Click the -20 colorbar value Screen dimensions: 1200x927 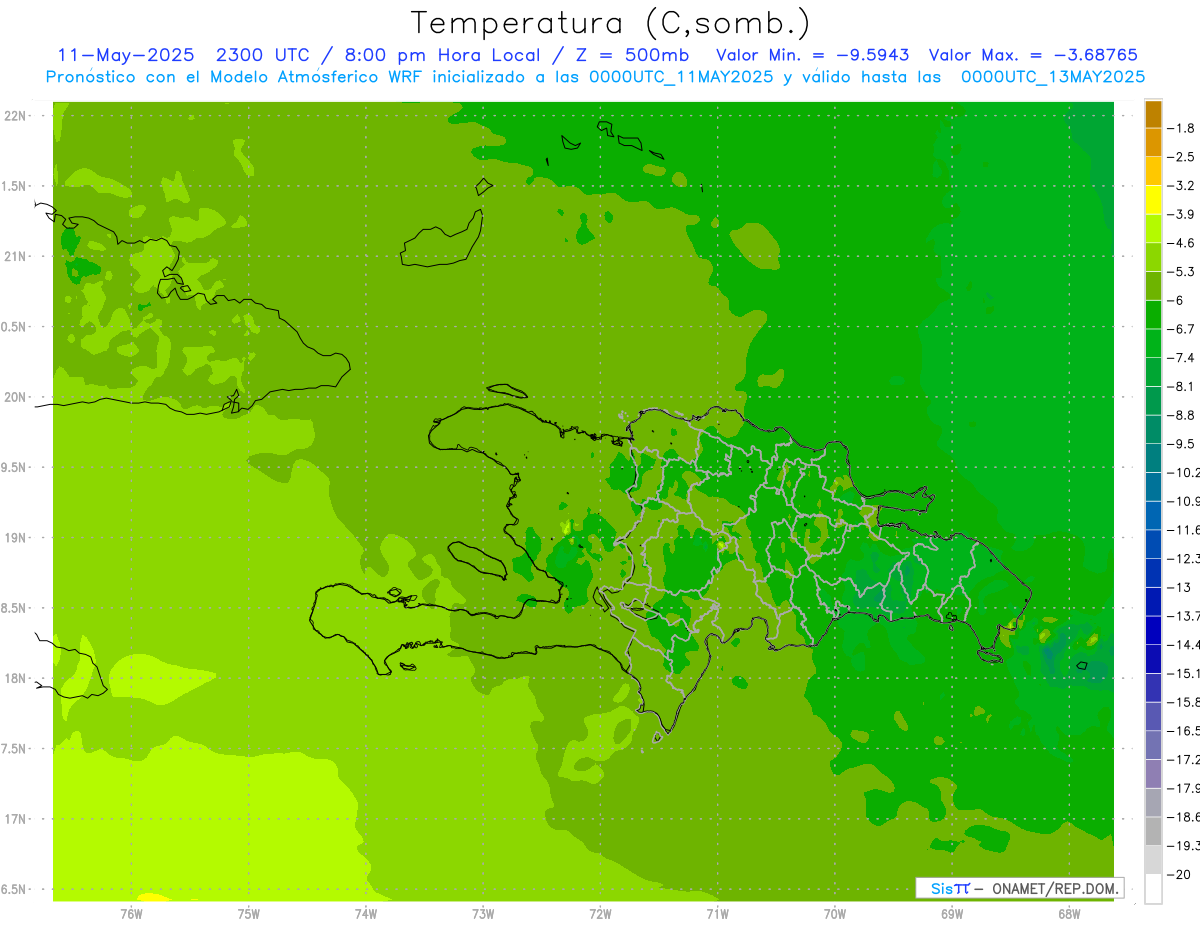point(1181,874)
